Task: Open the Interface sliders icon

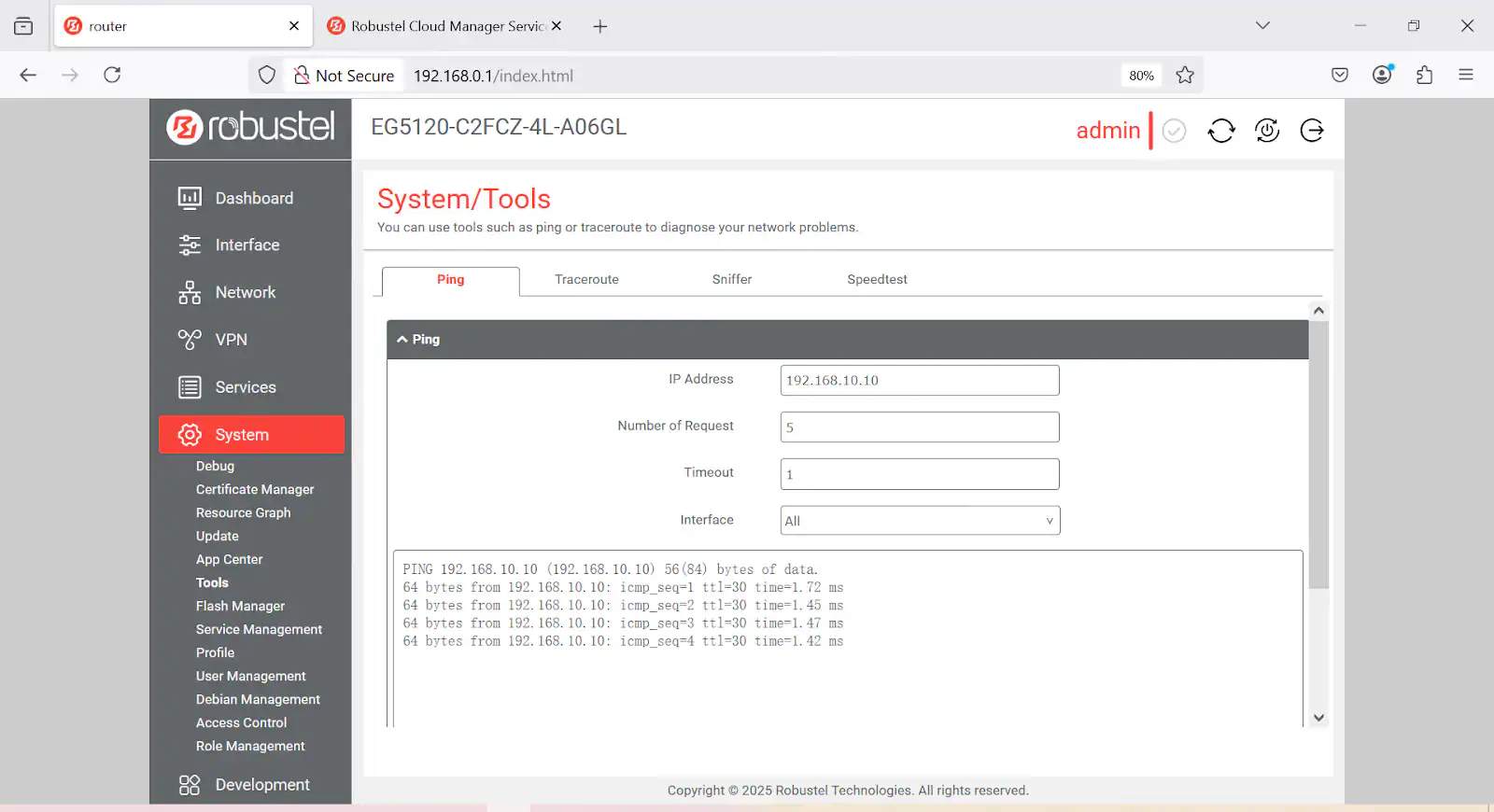Action: (190, 245)
